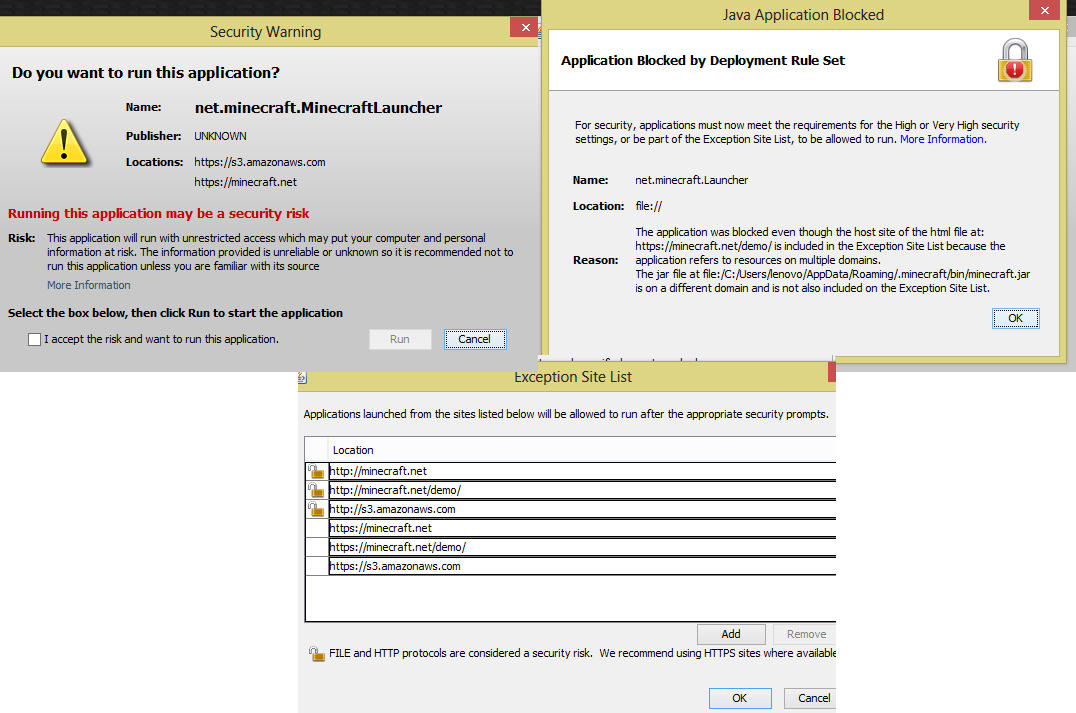Open More Information link in Java Application Blocked
This screenshot has height=713, width=1076.
coord(943,139)
